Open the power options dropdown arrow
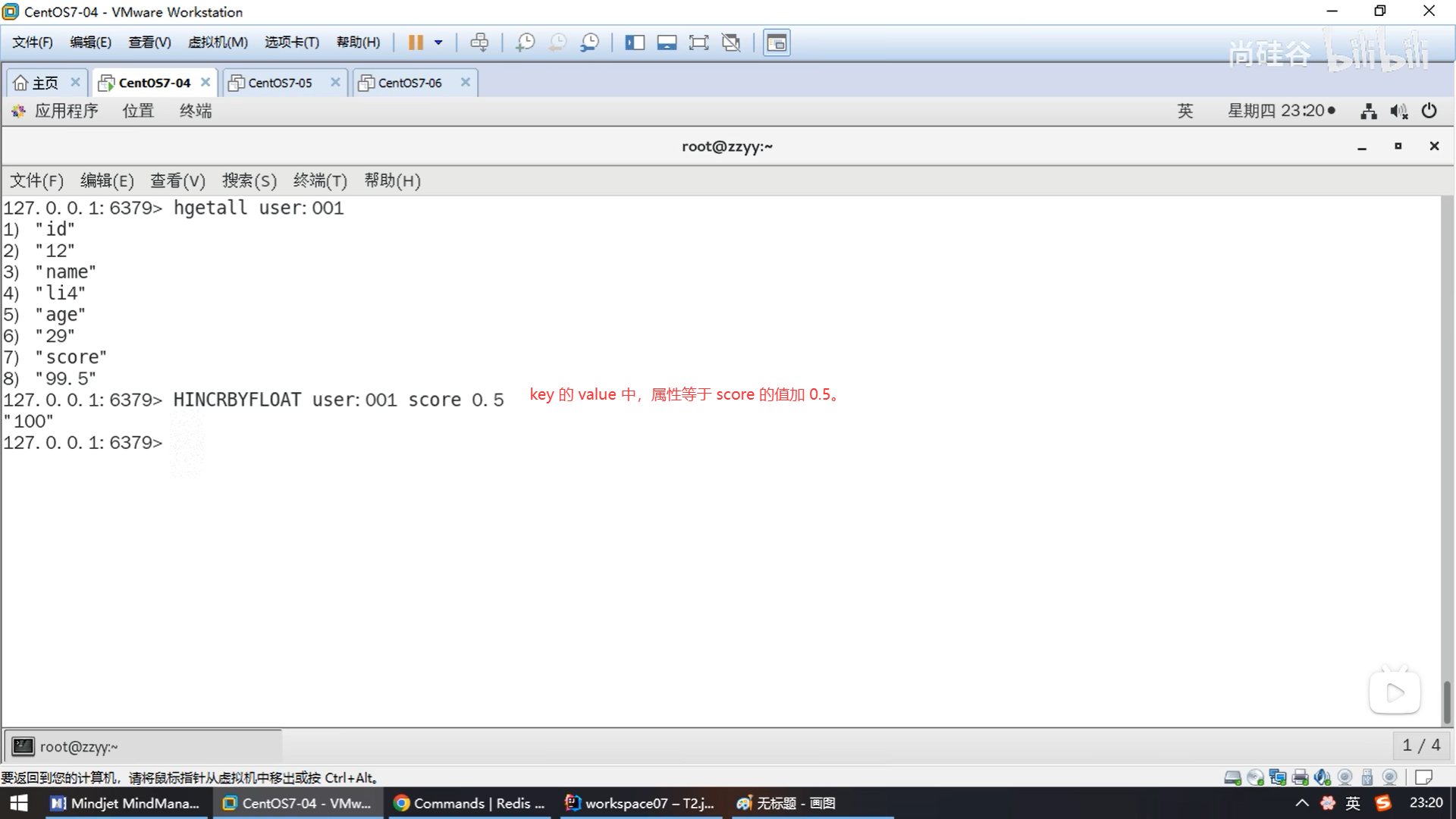 coord(438,42)
